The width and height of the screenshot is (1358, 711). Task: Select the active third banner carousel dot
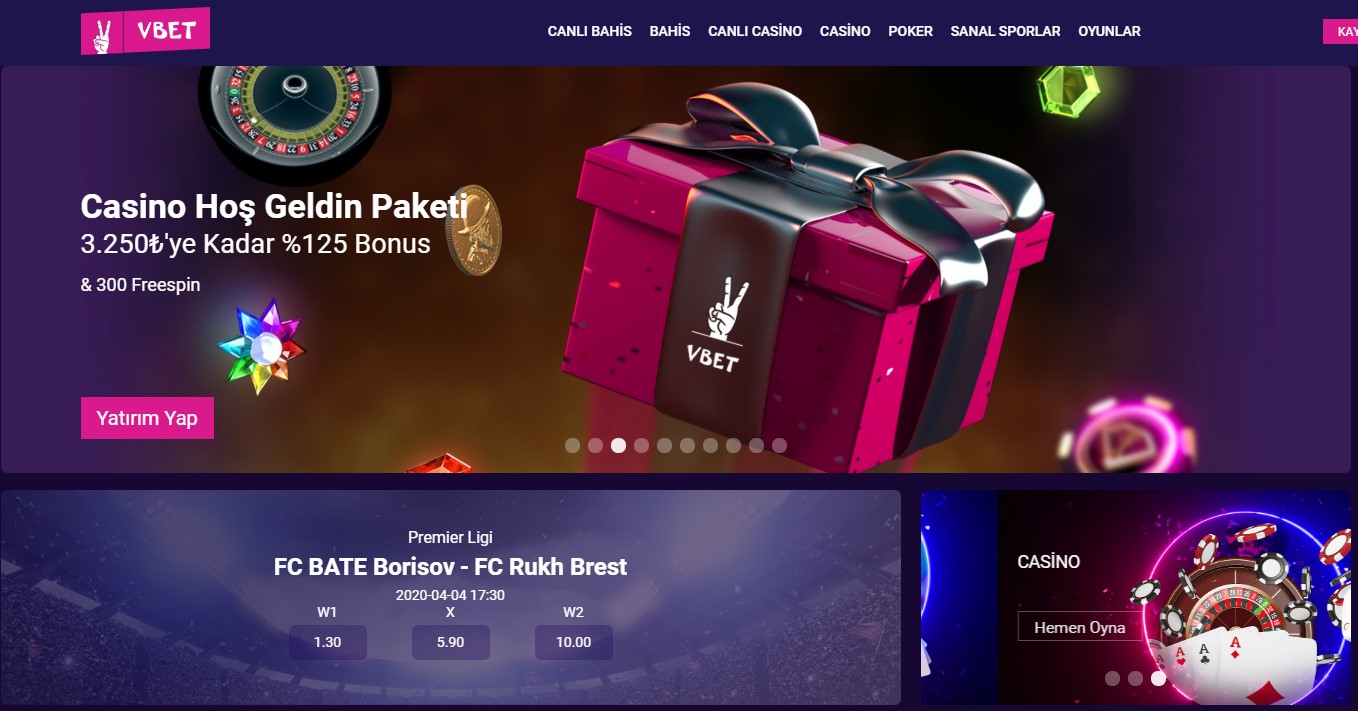coord(618,446)
